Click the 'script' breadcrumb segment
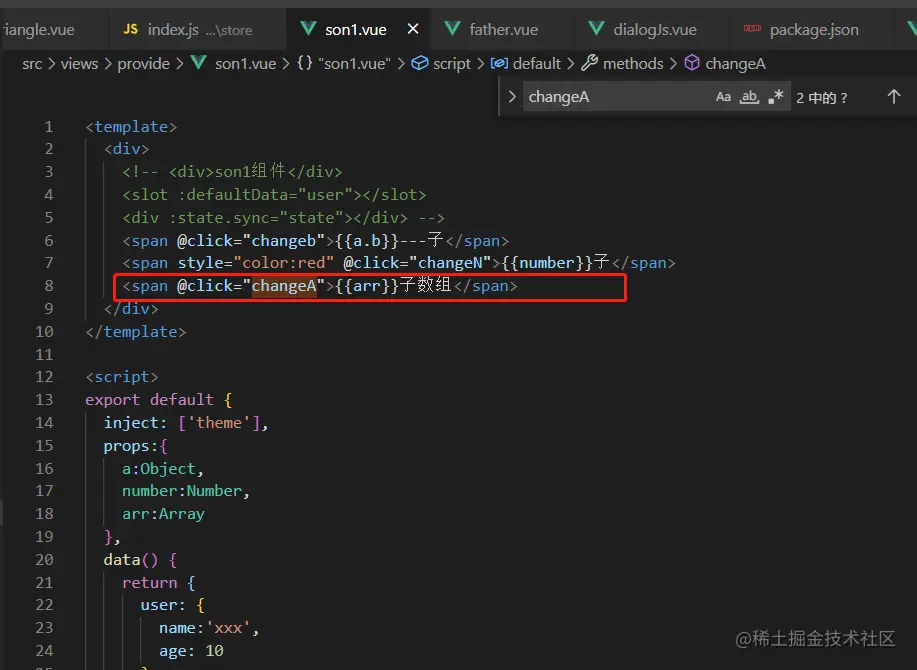 [x=451, y=64]
